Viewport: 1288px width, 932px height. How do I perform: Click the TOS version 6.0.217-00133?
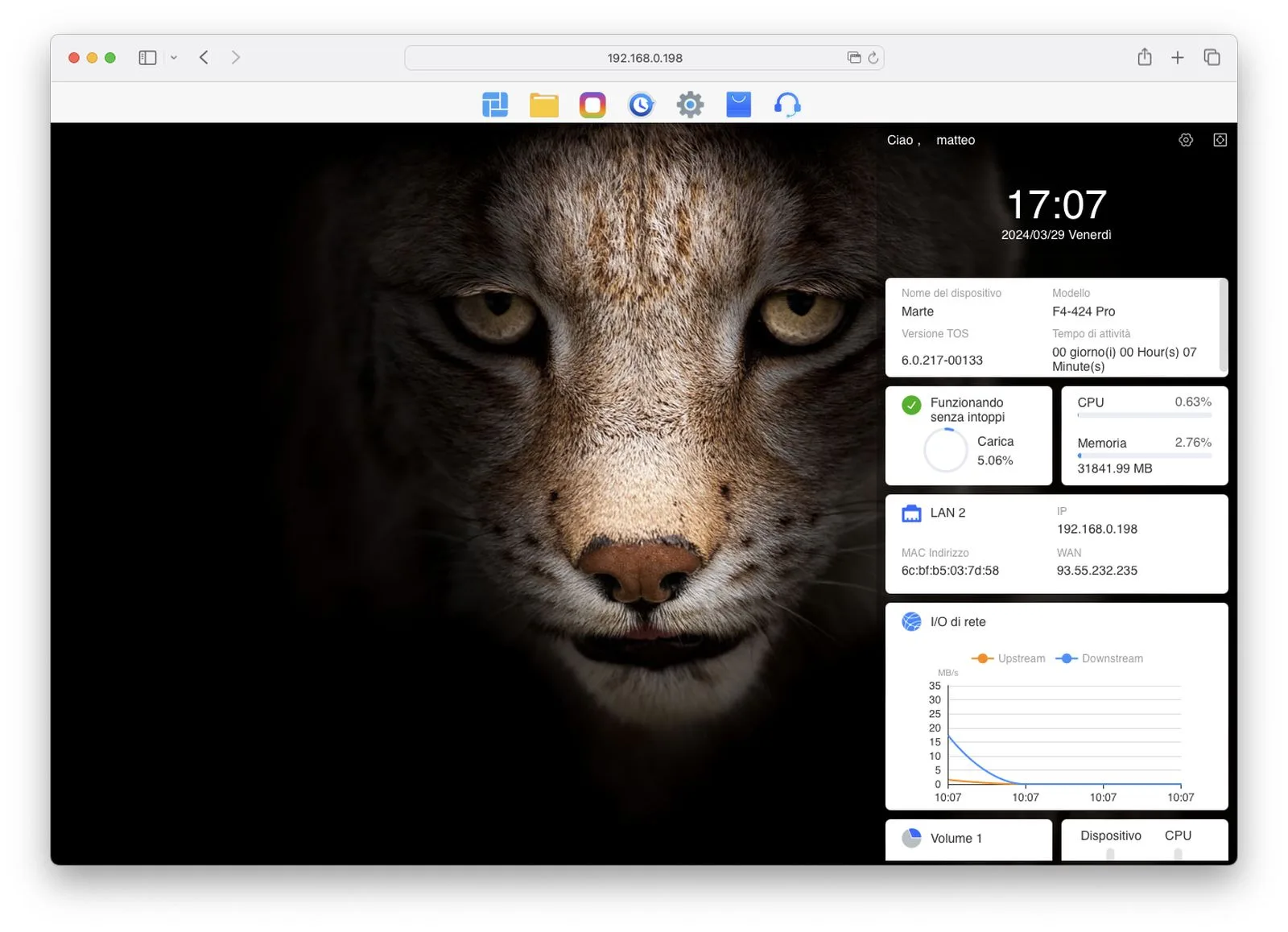click(x=942, y=361)
